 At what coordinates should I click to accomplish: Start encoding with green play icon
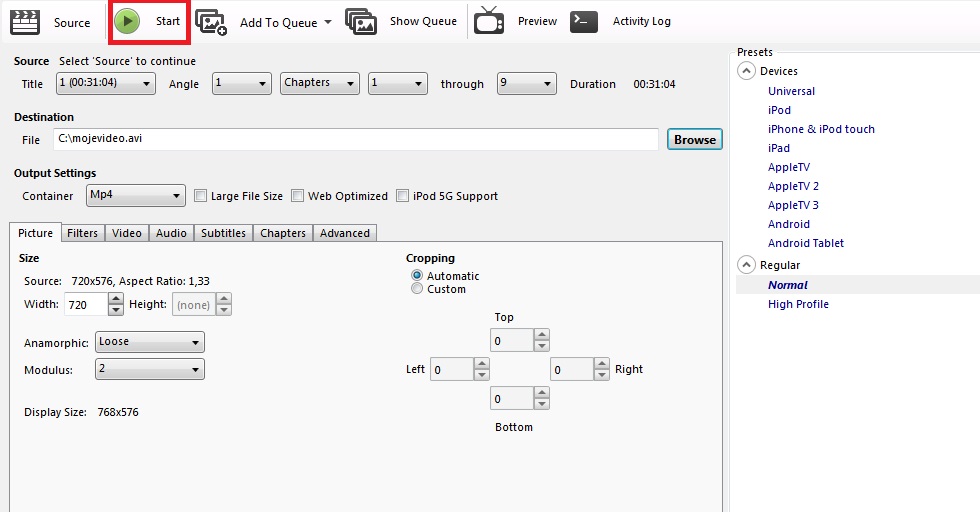[128, 21]
